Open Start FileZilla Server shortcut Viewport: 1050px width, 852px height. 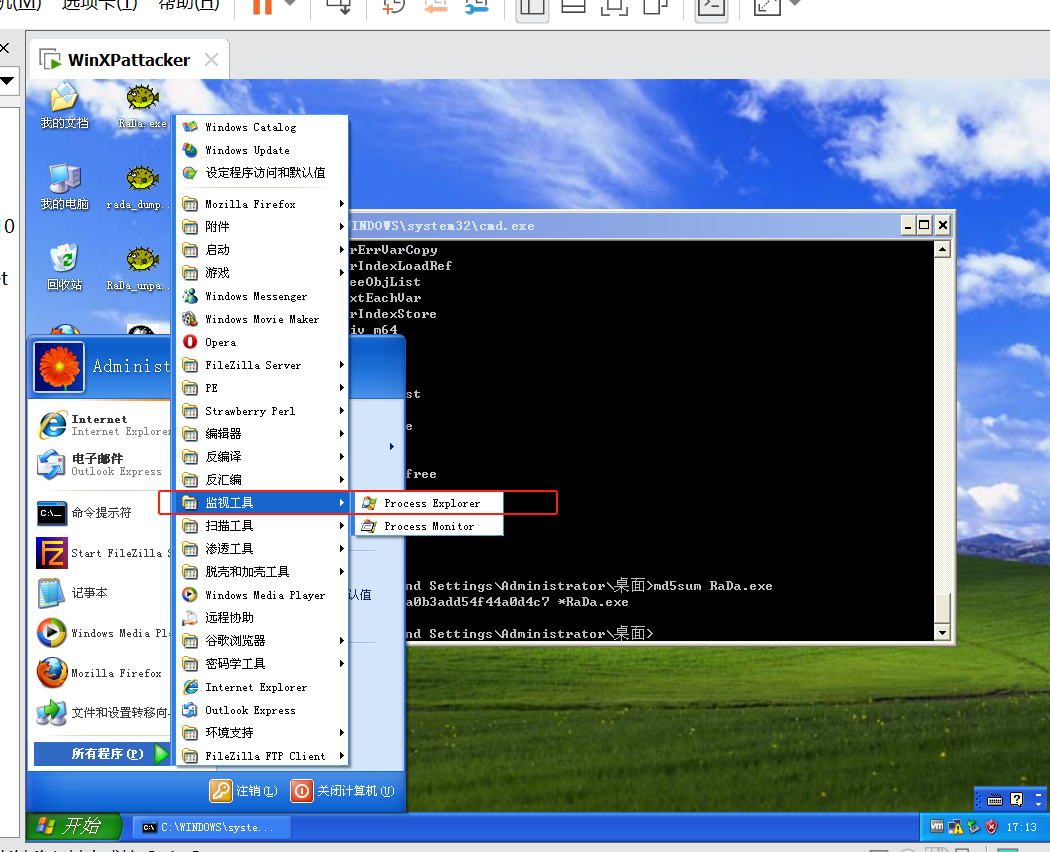coord(102,553)
